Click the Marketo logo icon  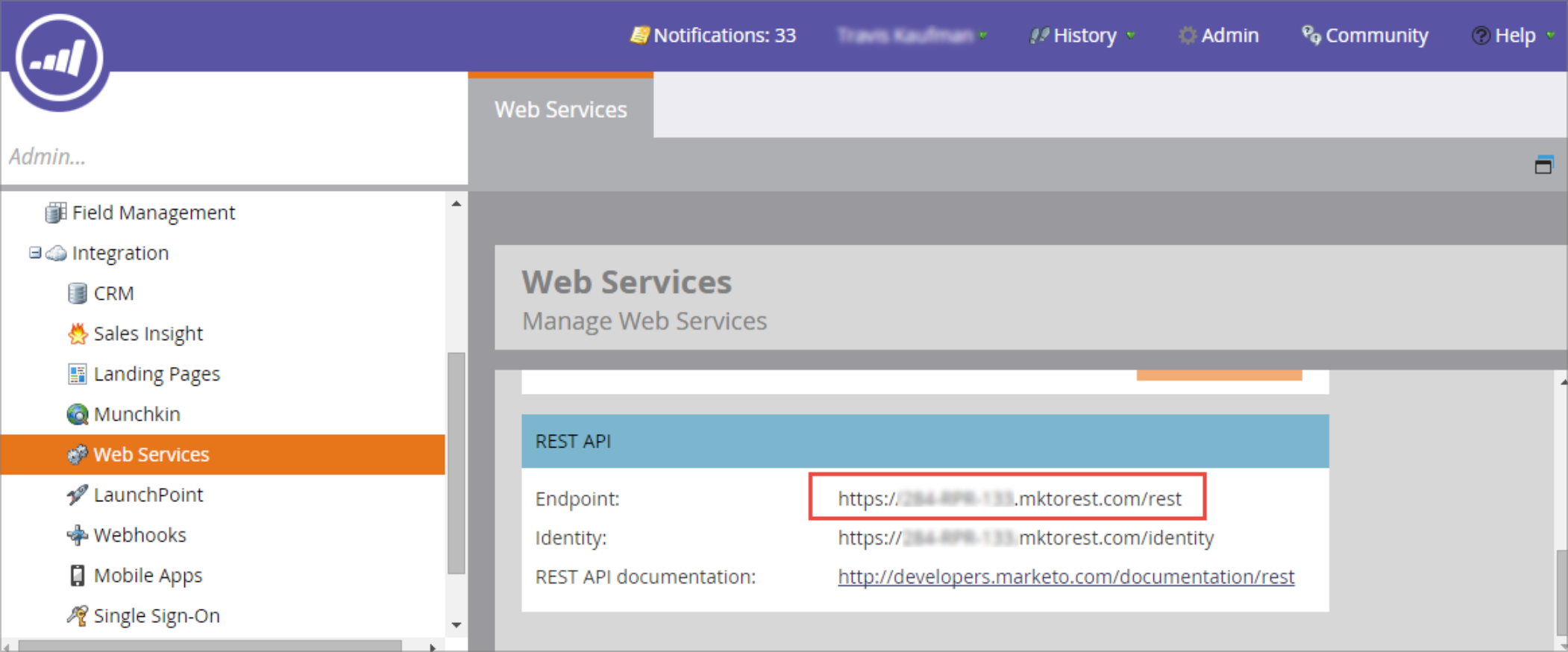pos(60,60)
